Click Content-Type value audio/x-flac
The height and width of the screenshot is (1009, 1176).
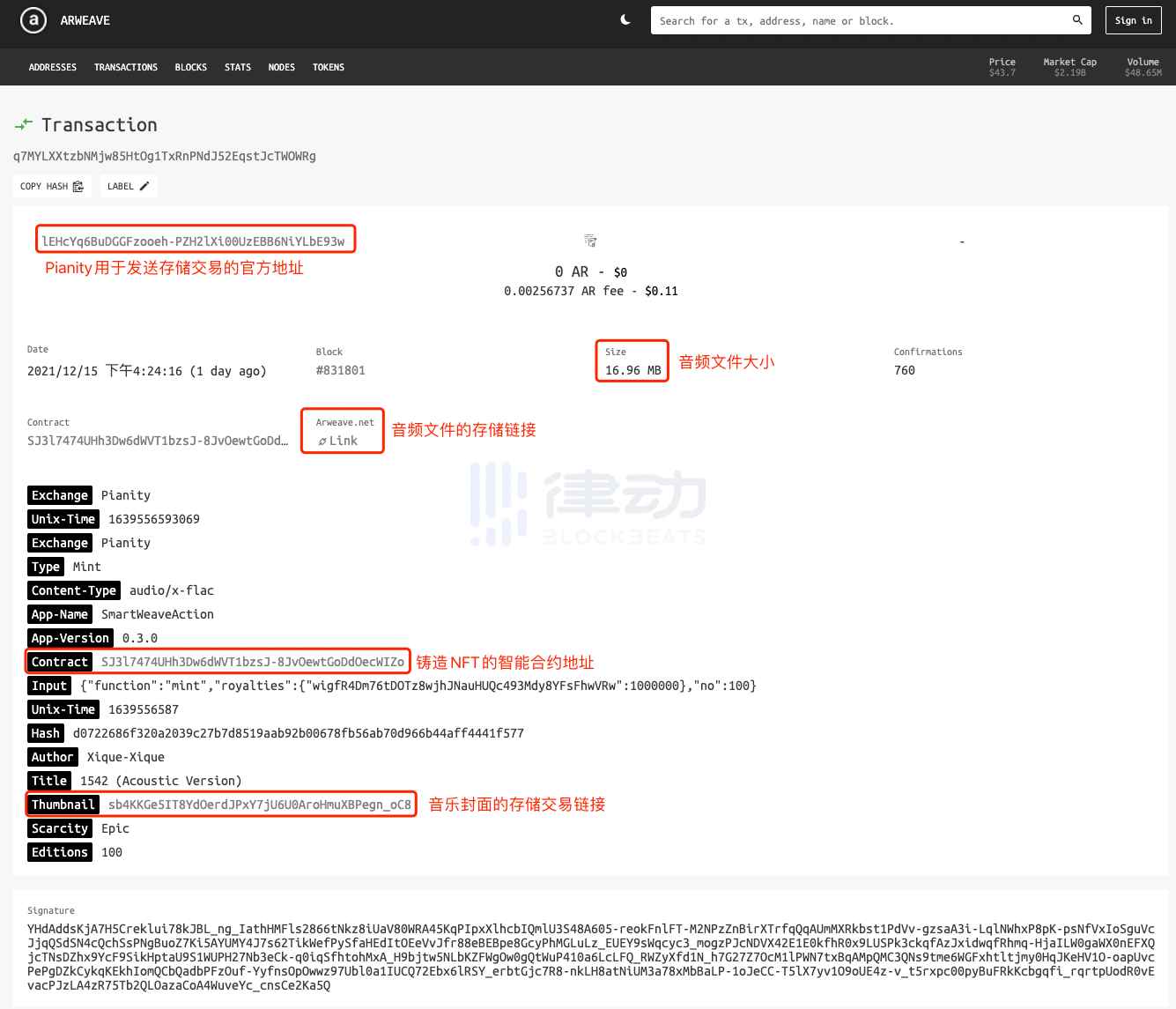point(172,590)
